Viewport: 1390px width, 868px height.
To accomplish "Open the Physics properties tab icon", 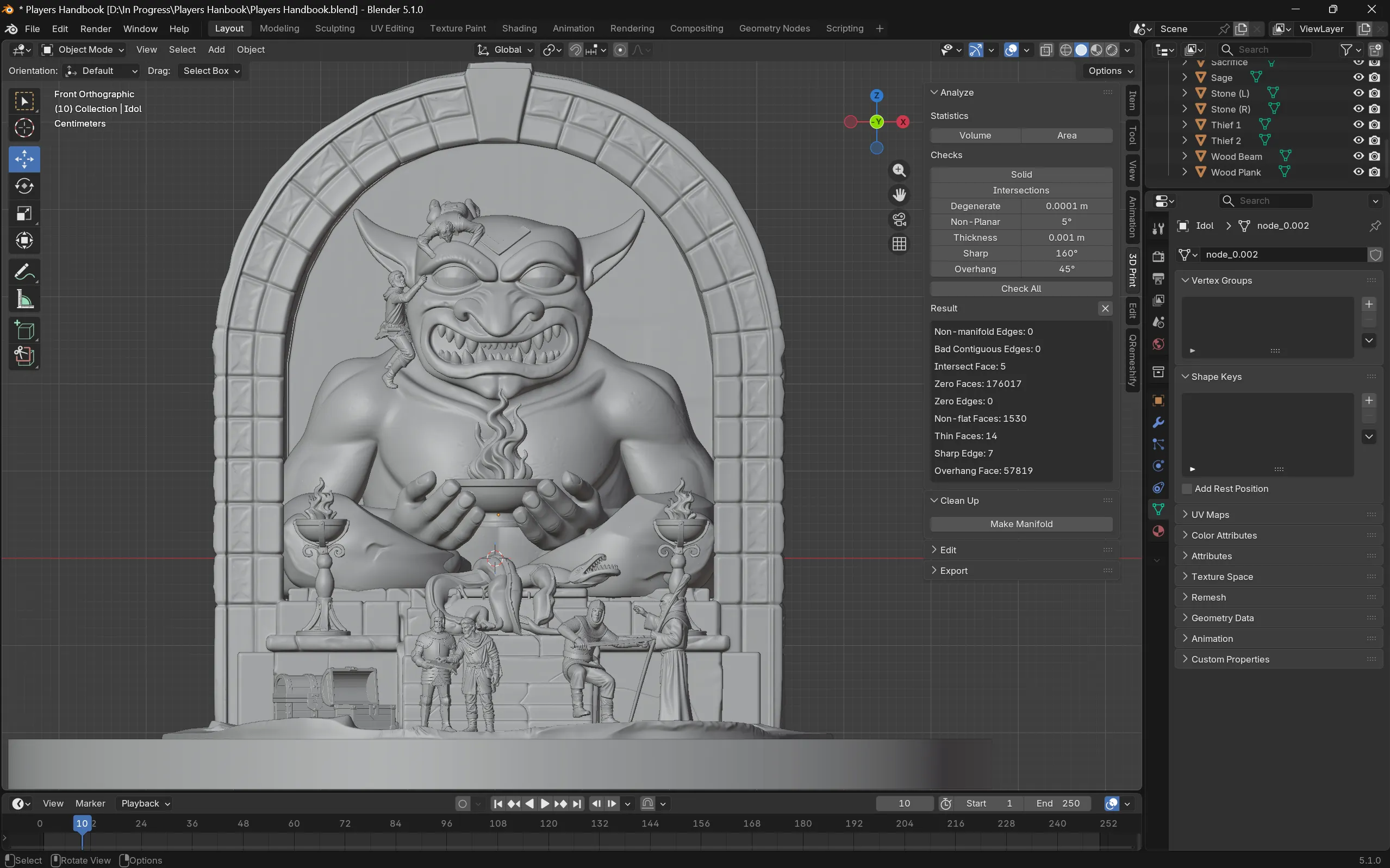I will tap(1158, 466).
